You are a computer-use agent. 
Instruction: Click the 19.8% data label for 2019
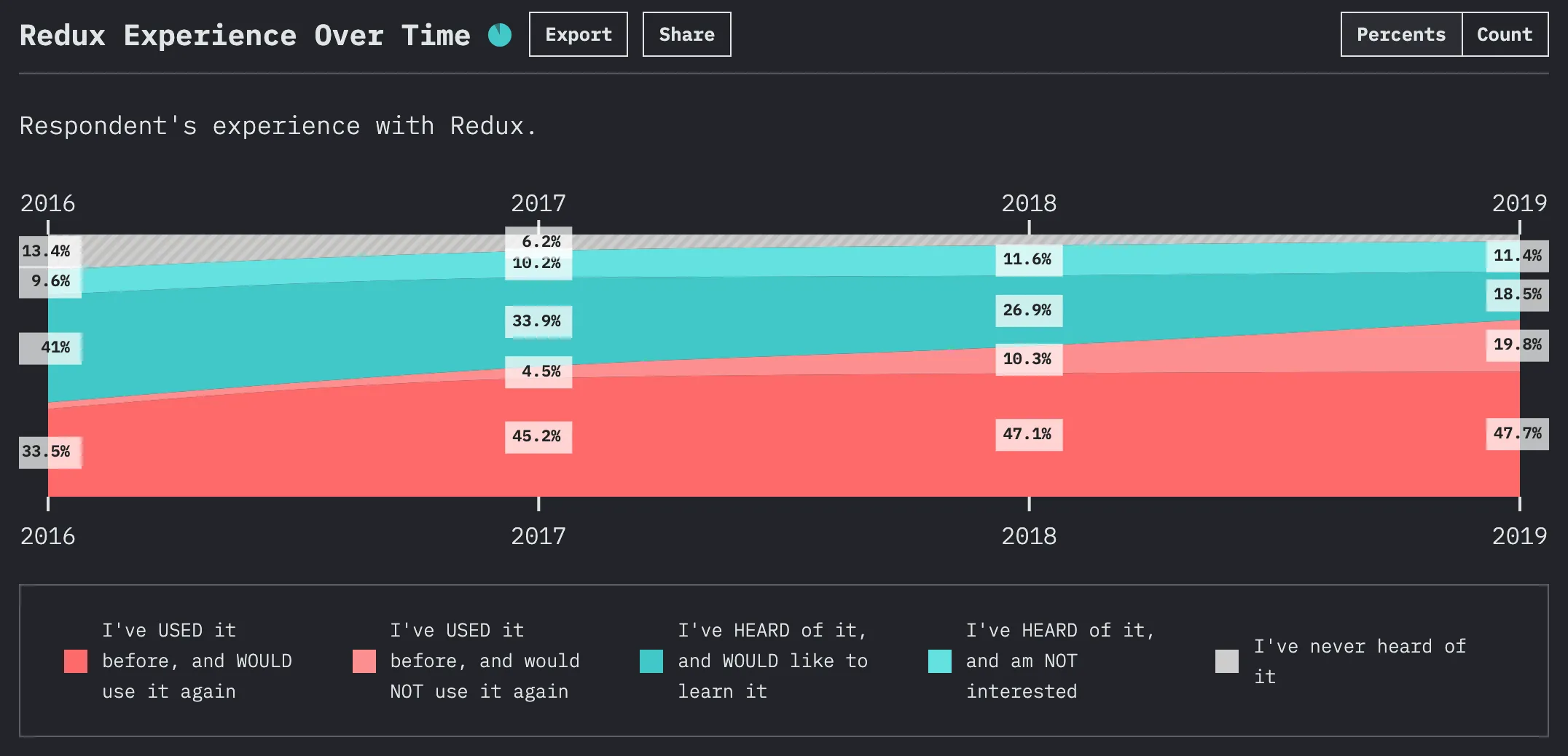(x=1518, y=344)
